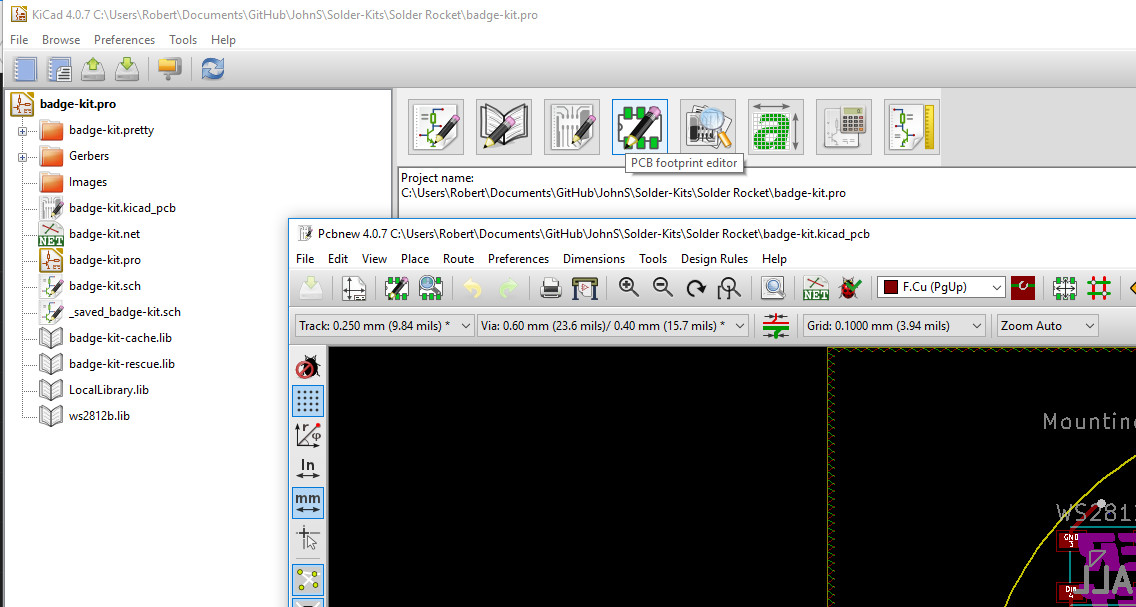Open schematic library editor launcher icon

[x=504, y=127]
